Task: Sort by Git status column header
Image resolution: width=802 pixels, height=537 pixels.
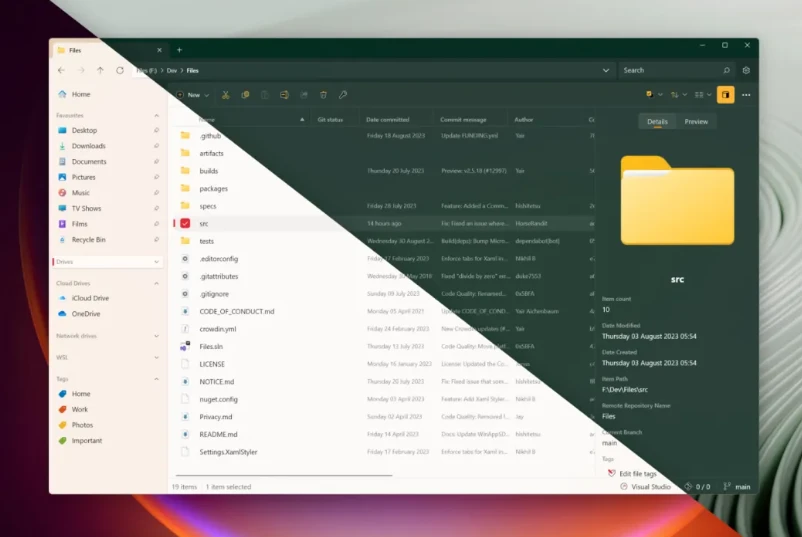Action: point(330,120)
